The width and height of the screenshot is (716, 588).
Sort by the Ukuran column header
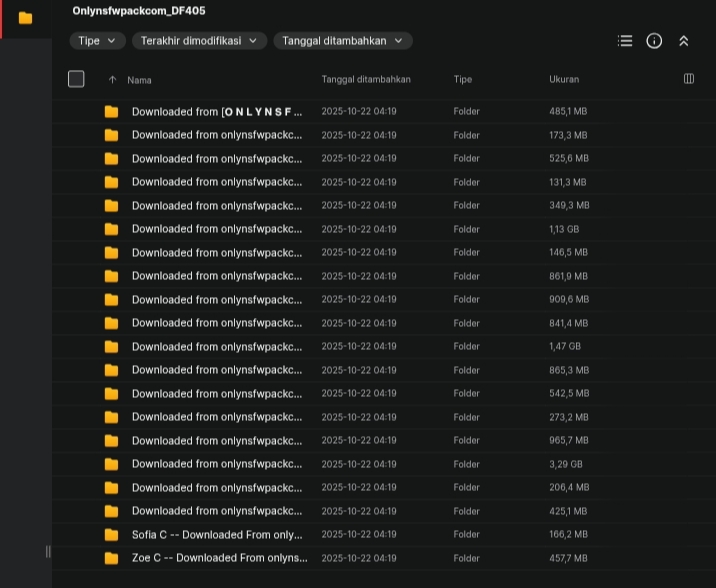pos(564,79)
